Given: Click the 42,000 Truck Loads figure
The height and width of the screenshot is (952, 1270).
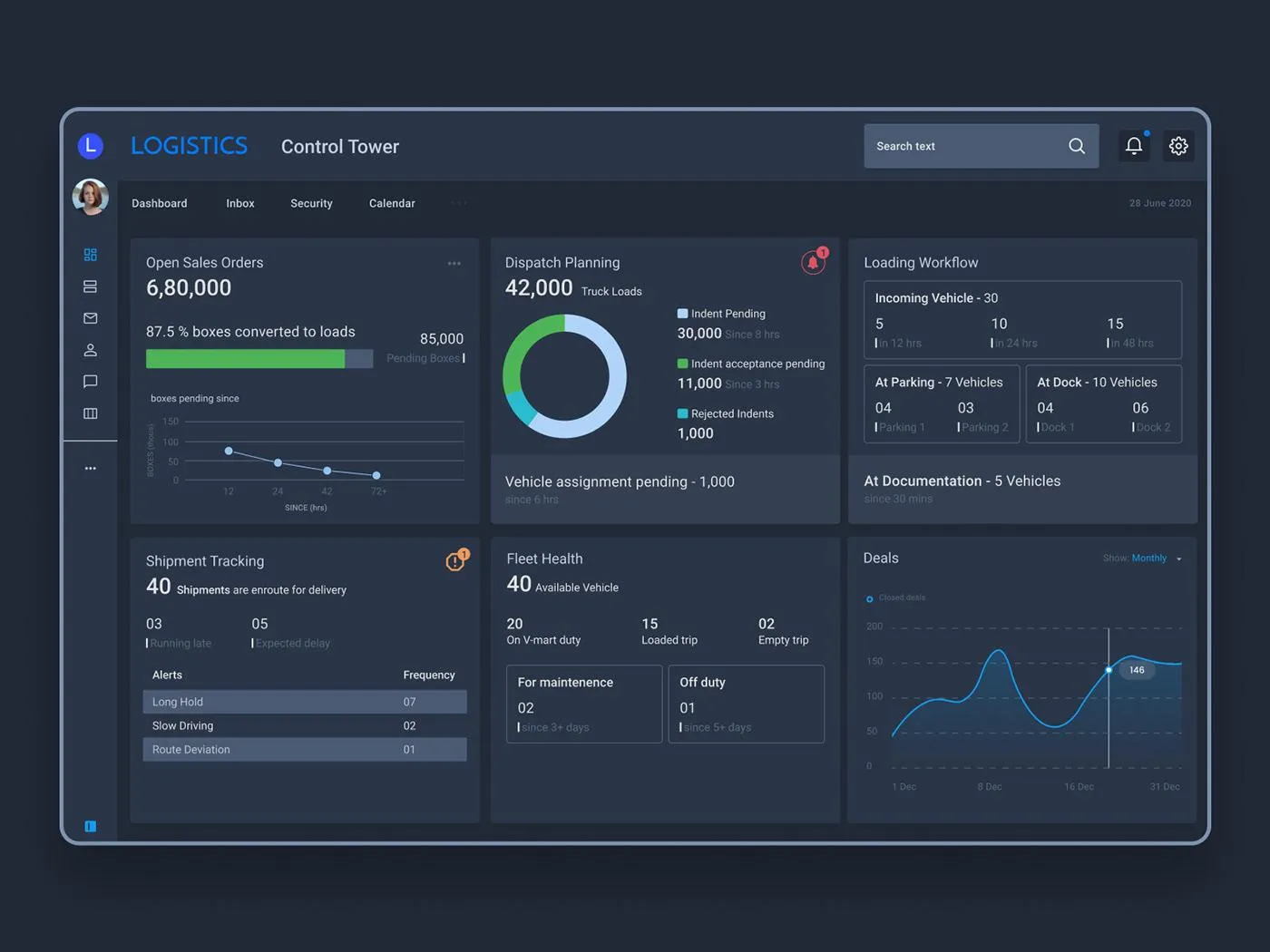Looking at the screenshot, I should tap(539, 287).
